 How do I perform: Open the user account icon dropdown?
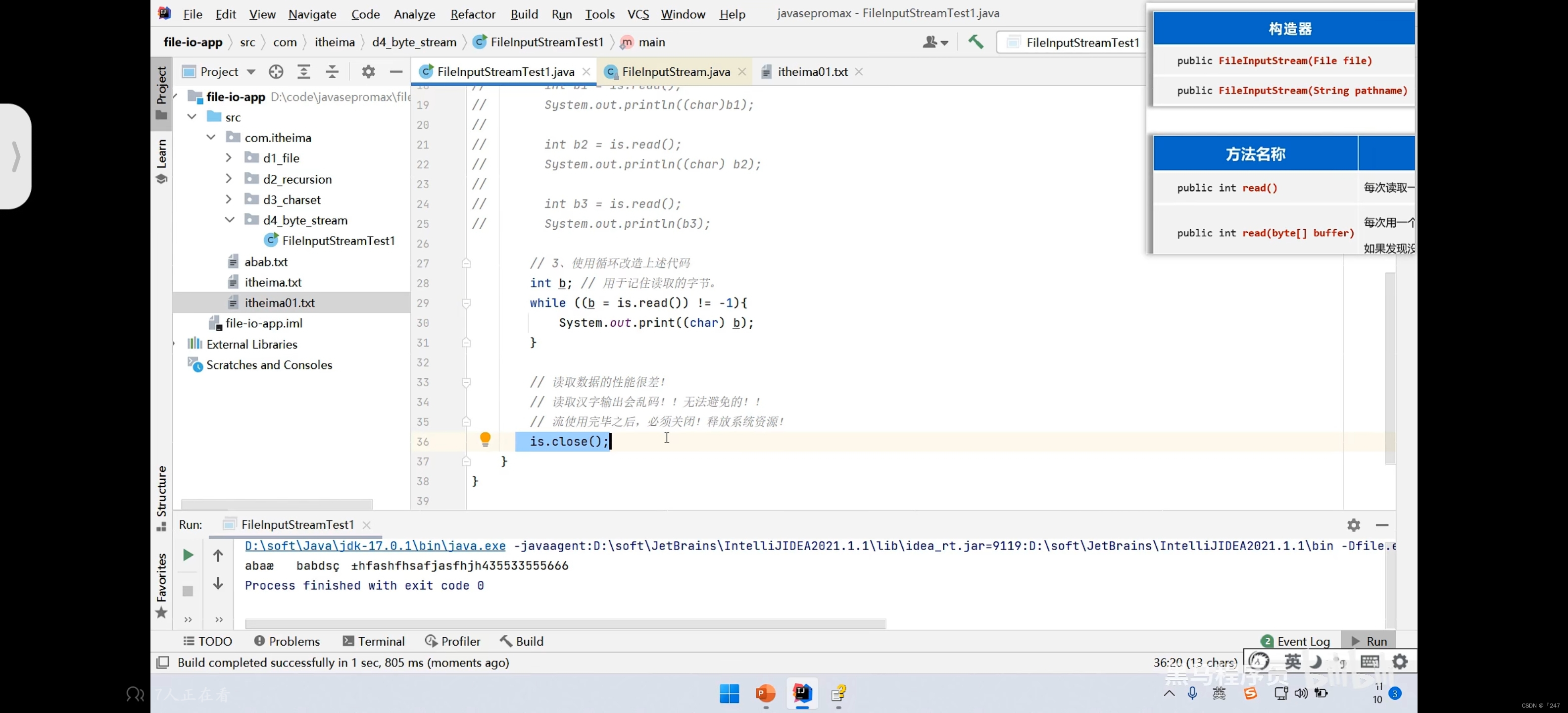click(x=935, y=42)
